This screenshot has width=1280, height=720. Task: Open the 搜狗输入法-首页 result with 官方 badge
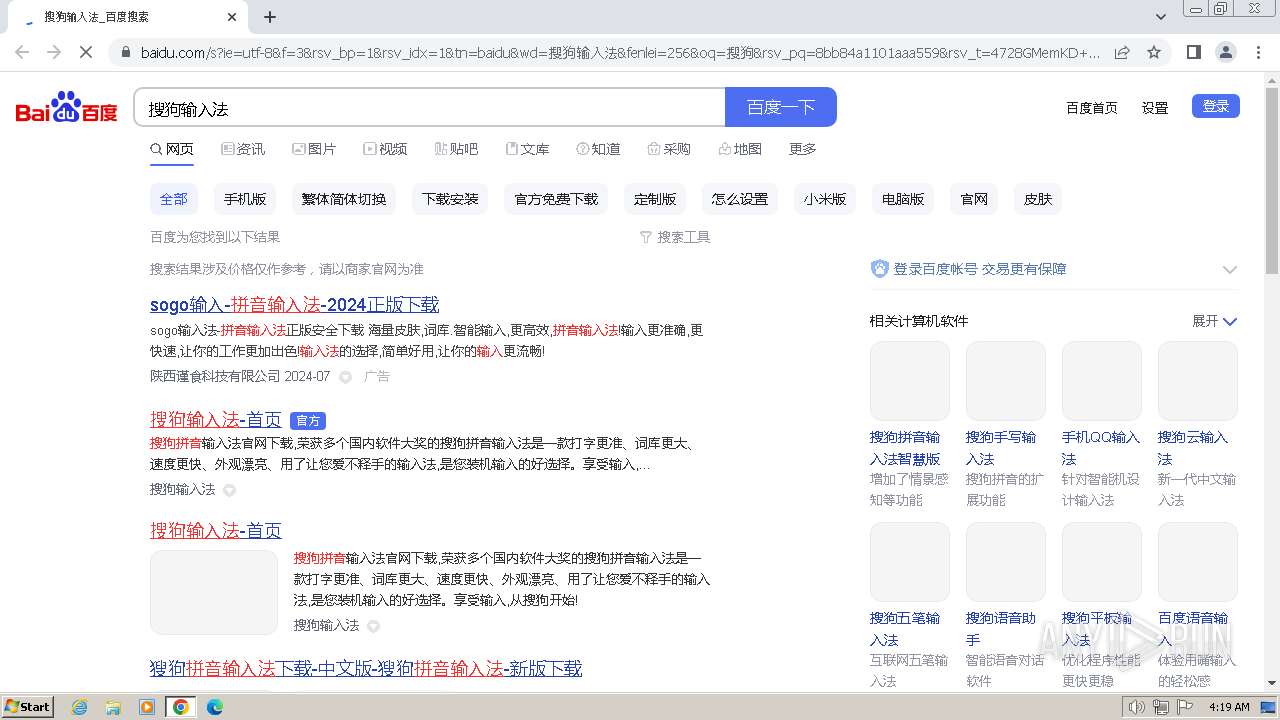216,420
